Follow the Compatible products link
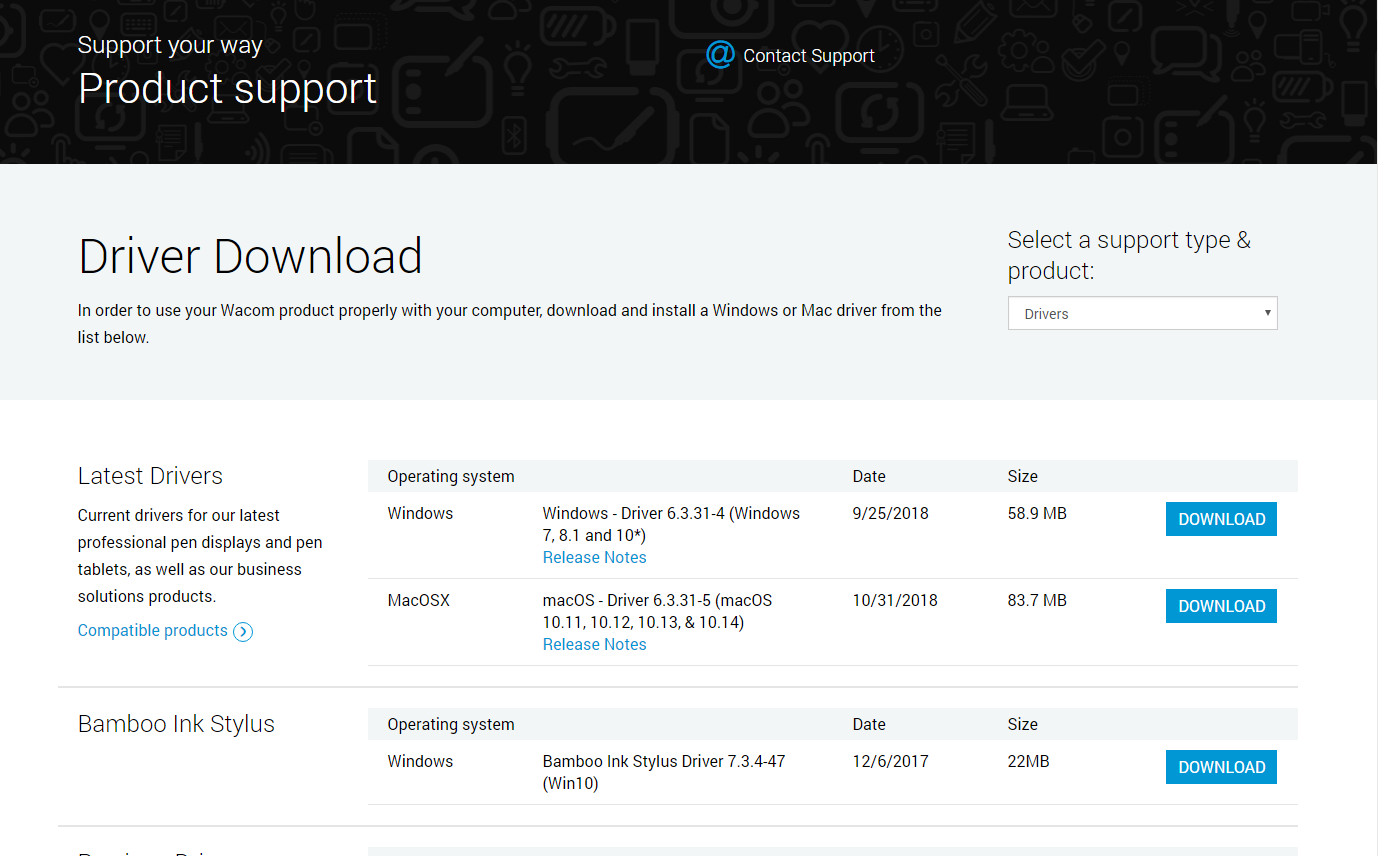The width and height of the screenshot is (1394, 856). [x=153, y=630]
